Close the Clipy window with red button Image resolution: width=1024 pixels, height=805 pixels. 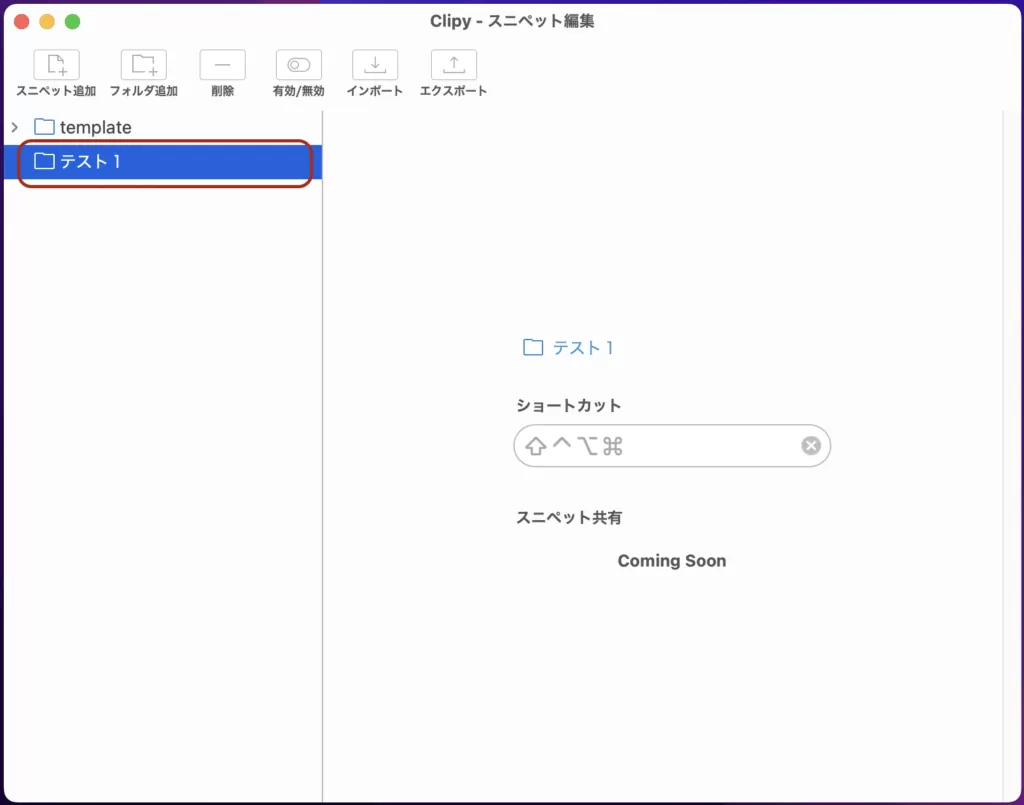[22, 22]
